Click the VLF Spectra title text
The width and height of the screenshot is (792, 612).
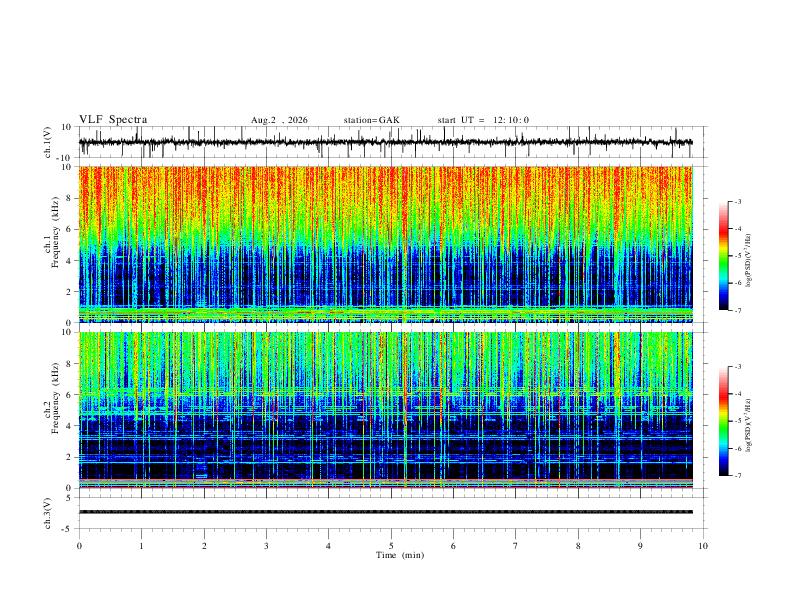coord(113,120)
